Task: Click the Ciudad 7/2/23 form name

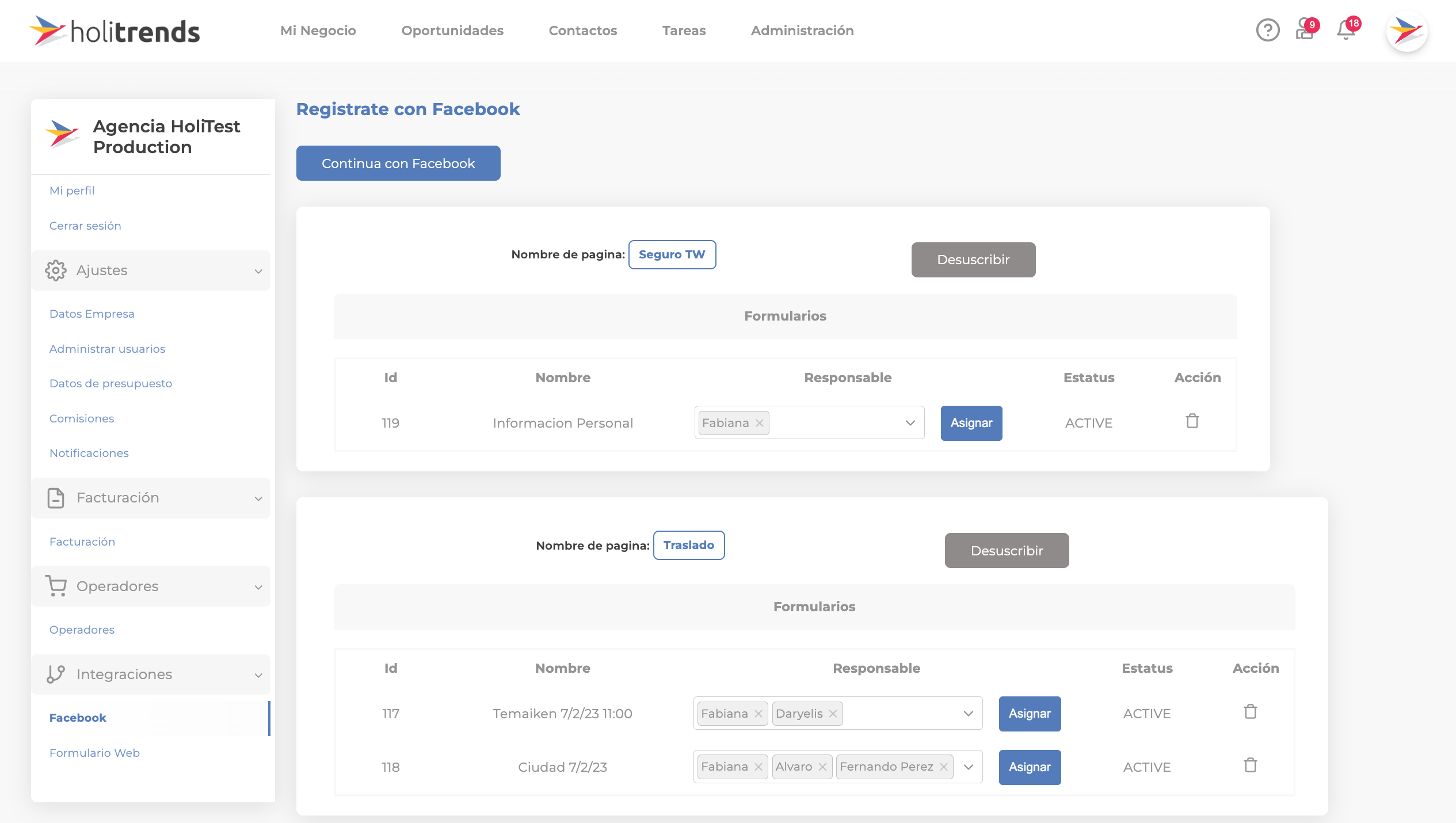Action: tap(562, 767)
